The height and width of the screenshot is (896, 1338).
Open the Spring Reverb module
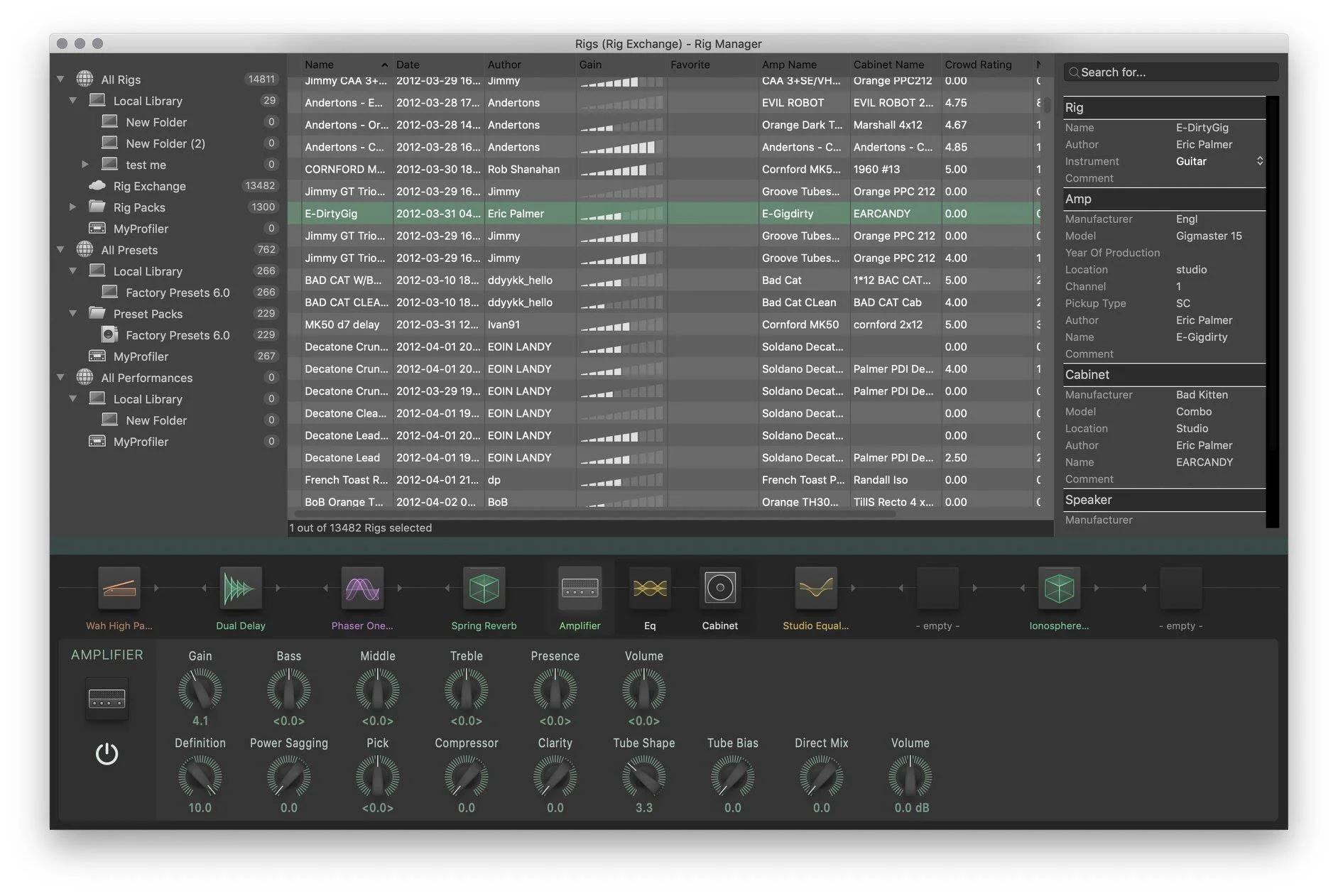pyautogui.click(x=484, y=588)
